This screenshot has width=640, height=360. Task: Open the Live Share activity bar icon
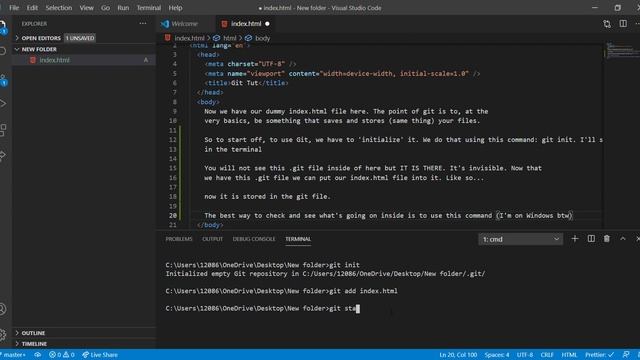coord(3,155)
